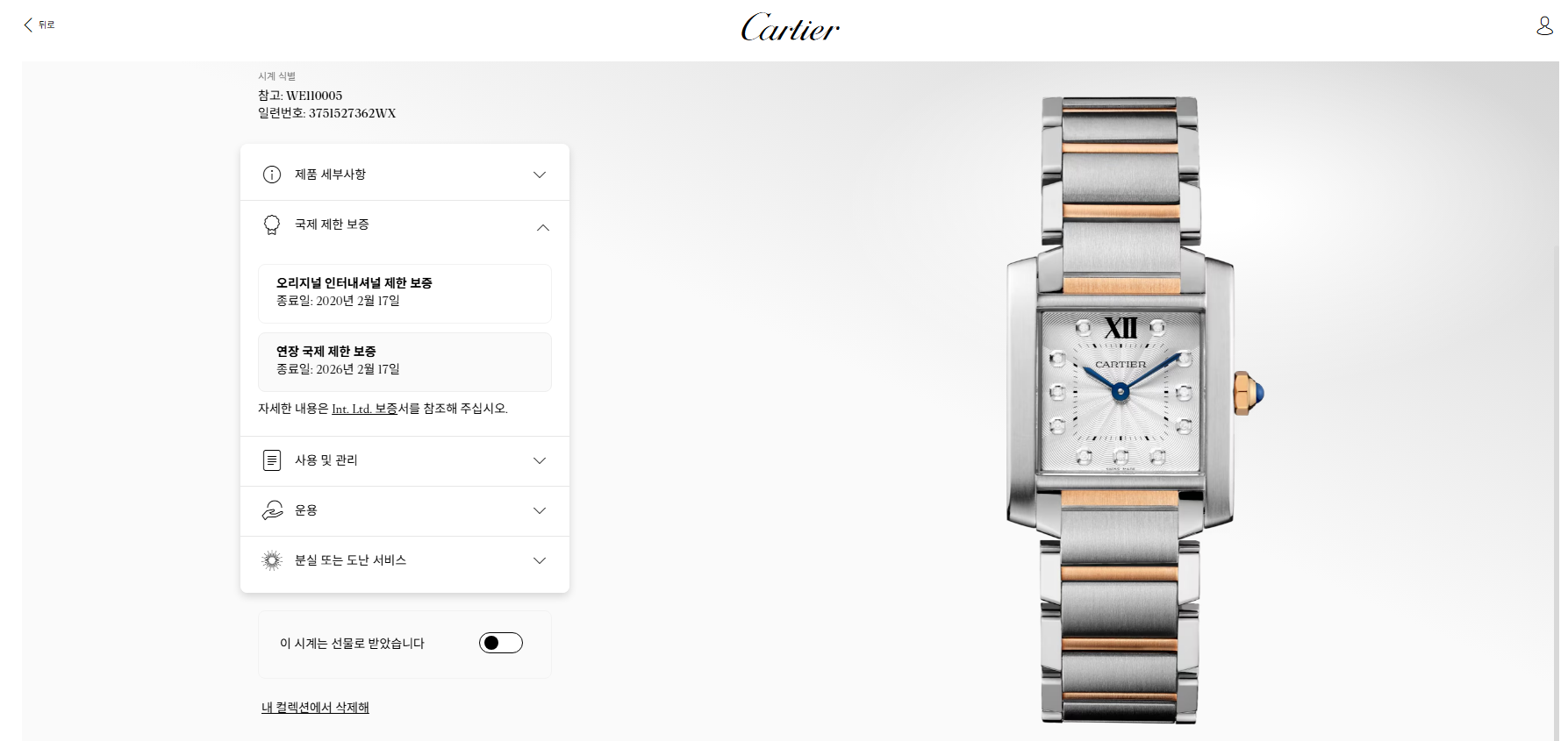Expand the 사용 및 관리 chevron

(x=540, y=460)
